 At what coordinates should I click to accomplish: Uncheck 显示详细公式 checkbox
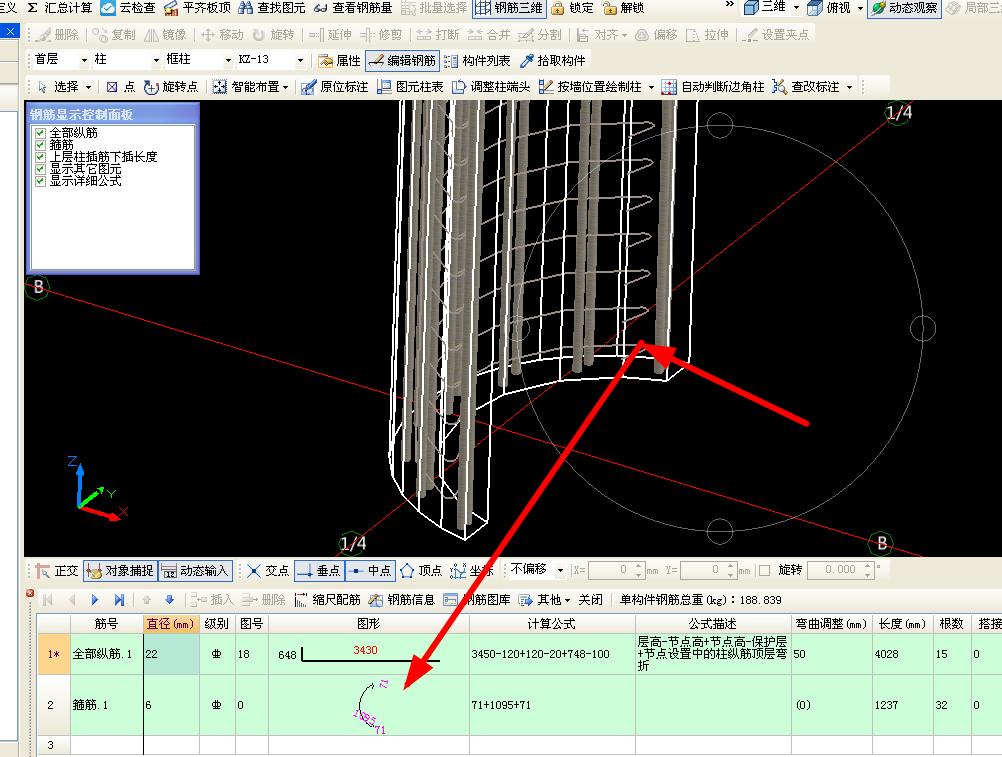(40, 181)
